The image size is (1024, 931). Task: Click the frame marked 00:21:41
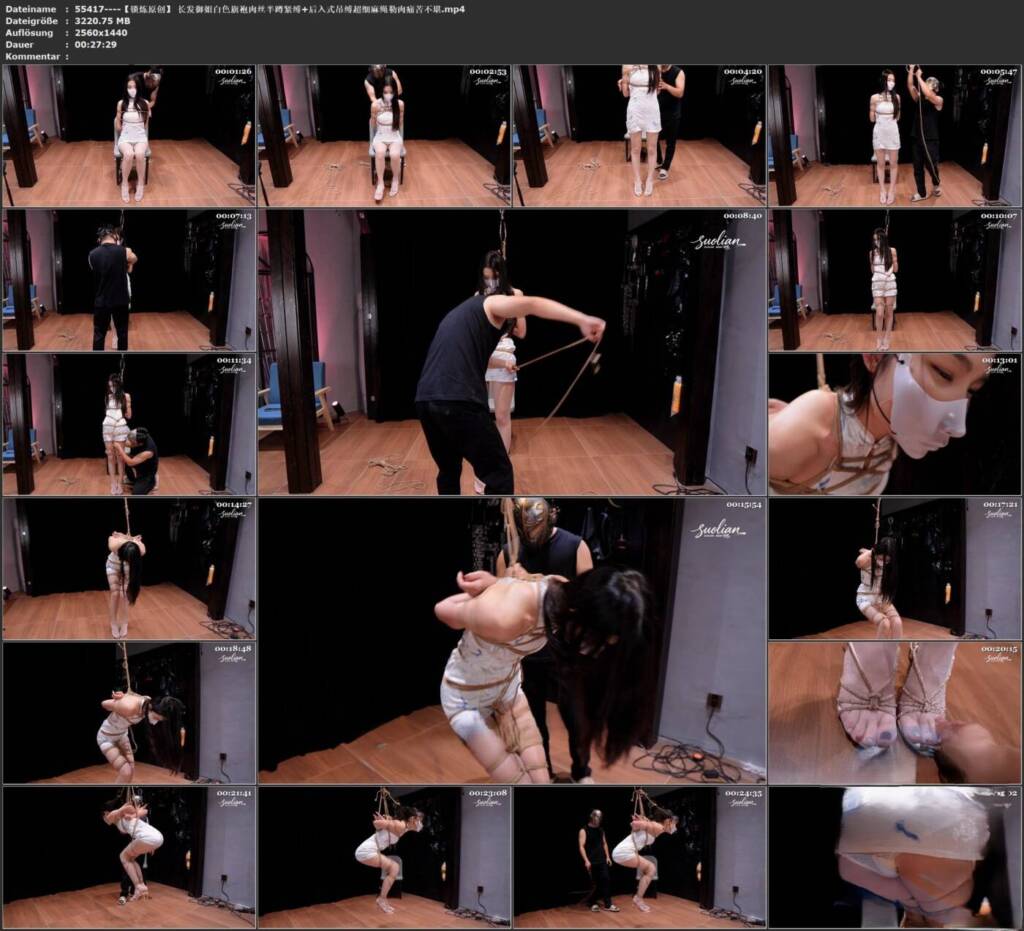tap(129, 857)
